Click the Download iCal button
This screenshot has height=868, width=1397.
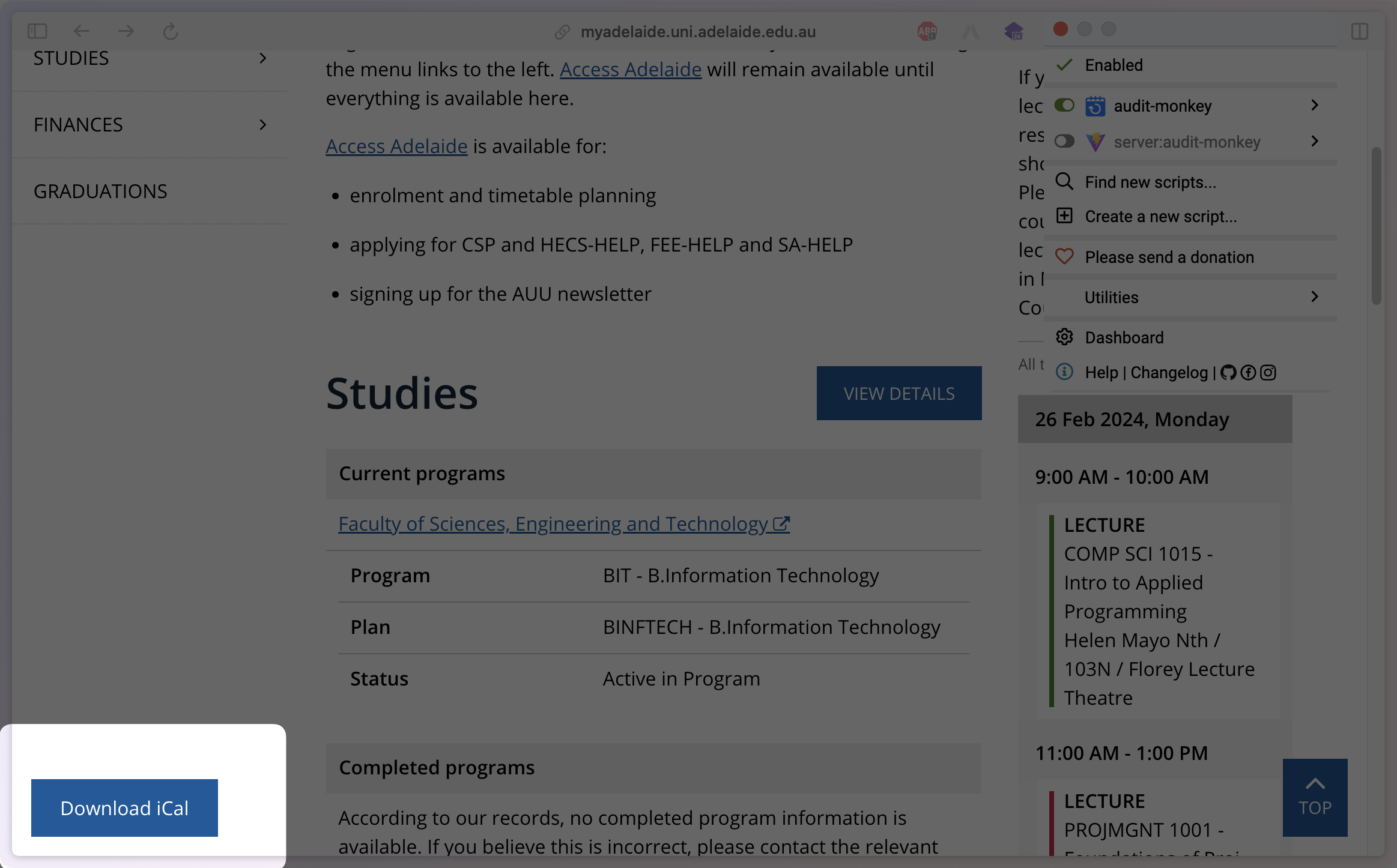click(124, 808)
